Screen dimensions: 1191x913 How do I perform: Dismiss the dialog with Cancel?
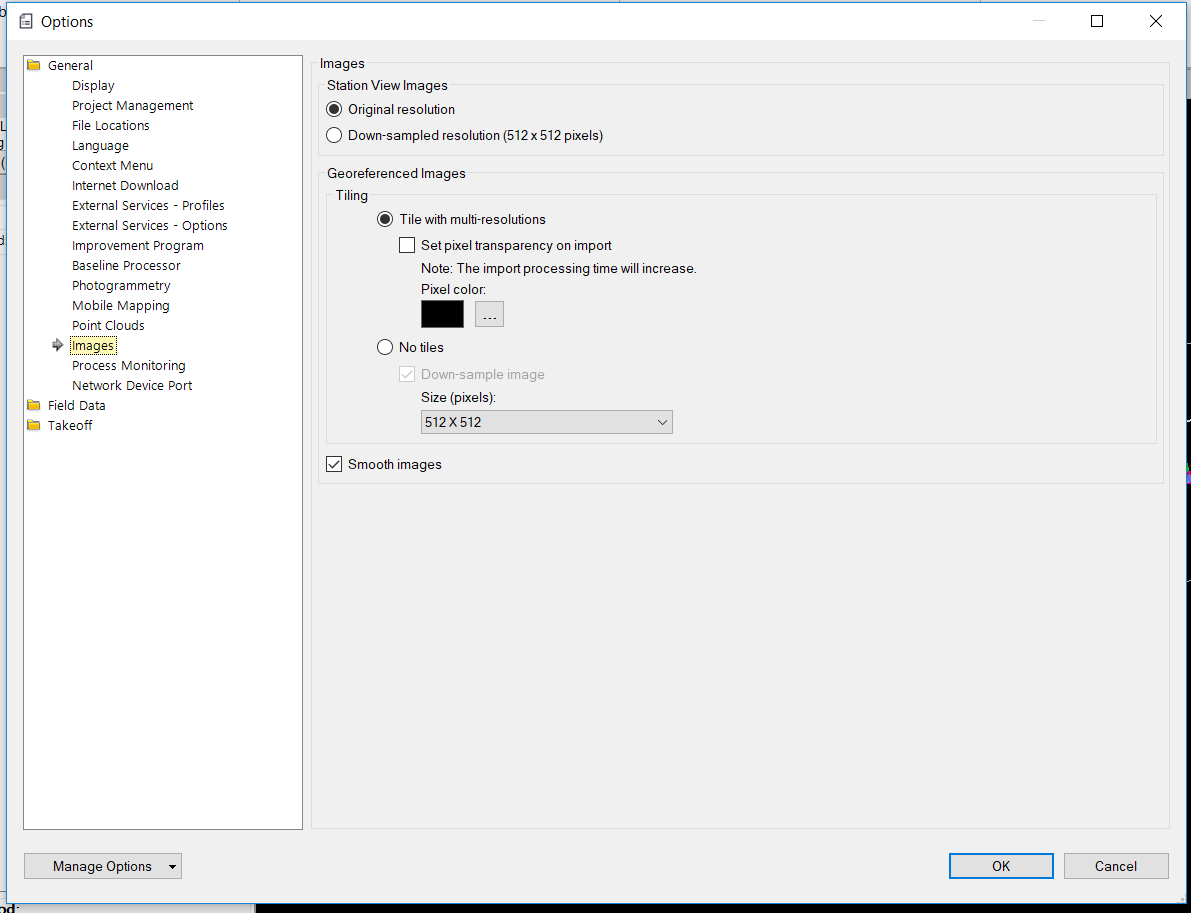[x=1116, y=865]
